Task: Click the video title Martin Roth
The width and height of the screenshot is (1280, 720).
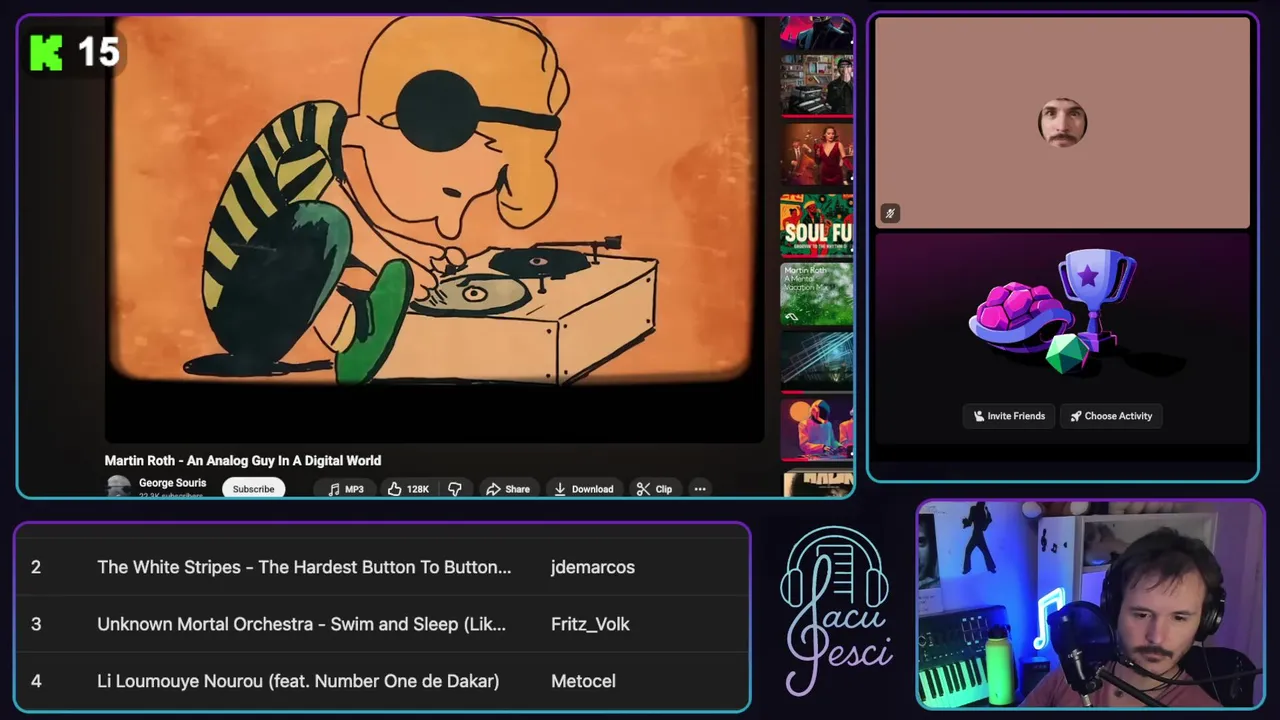Action: pos(243,461)
